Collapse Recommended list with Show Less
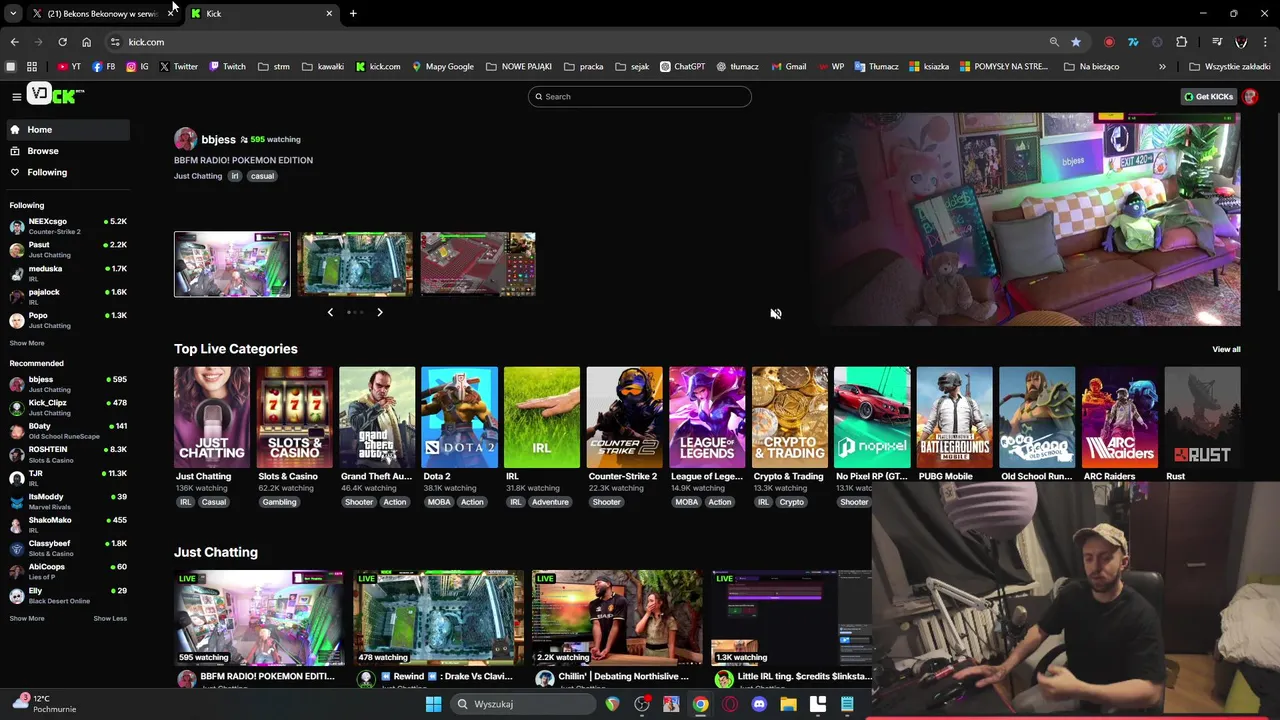The image size is (1280, 720). coord(110,618)
